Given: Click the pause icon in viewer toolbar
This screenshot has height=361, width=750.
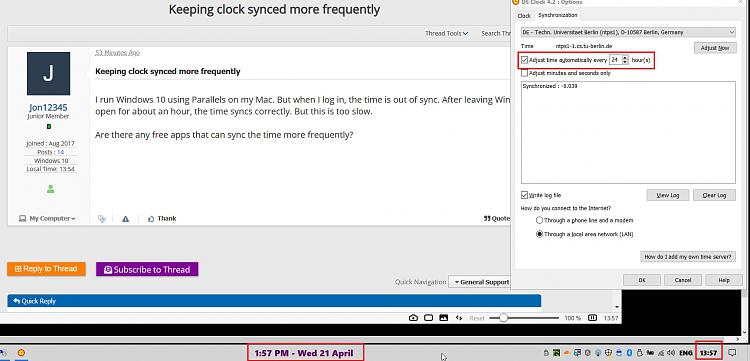Looking at the screenshot, I should [592, 317].
